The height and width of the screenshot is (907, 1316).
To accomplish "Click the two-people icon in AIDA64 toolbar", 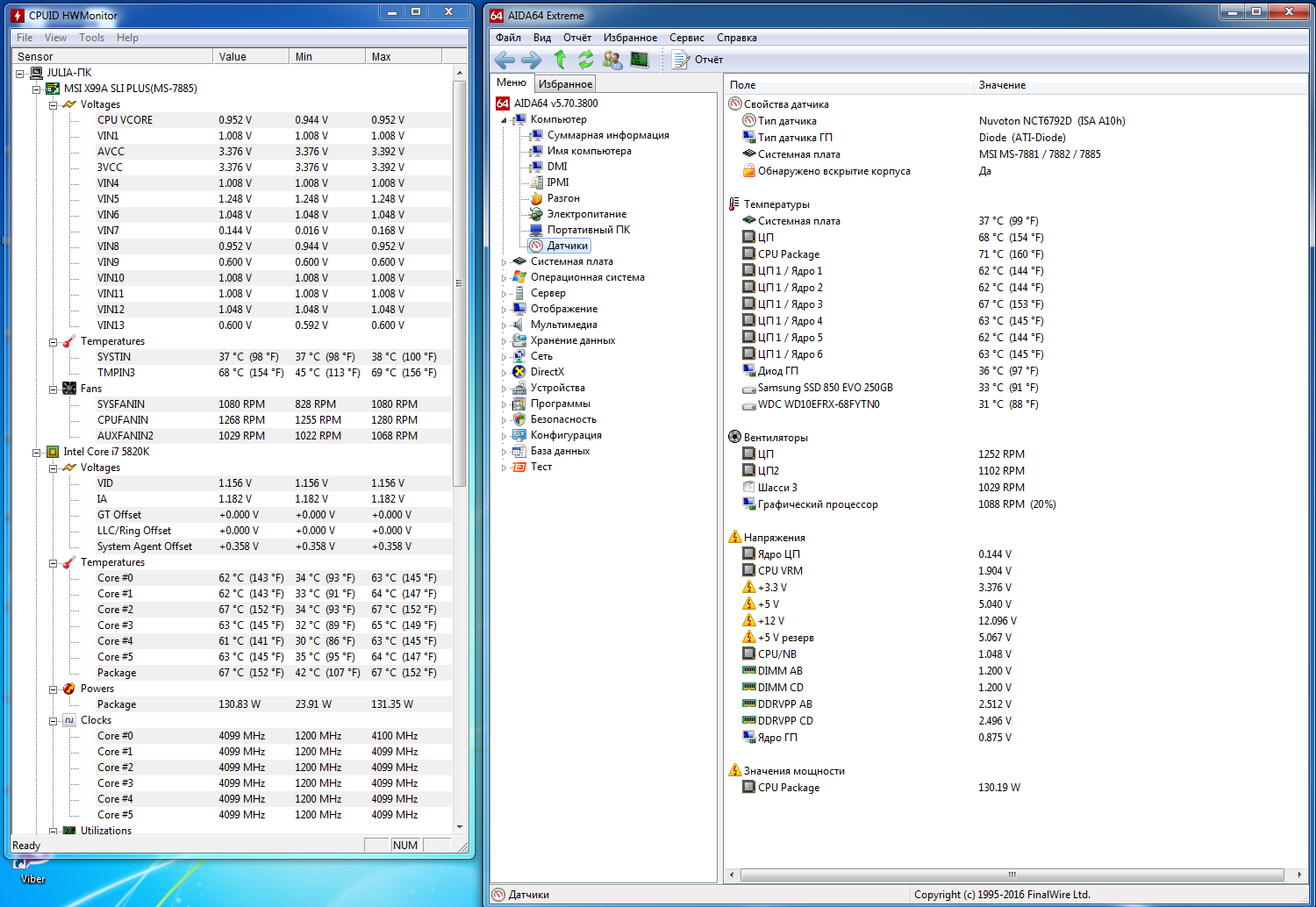I will 612,60.
